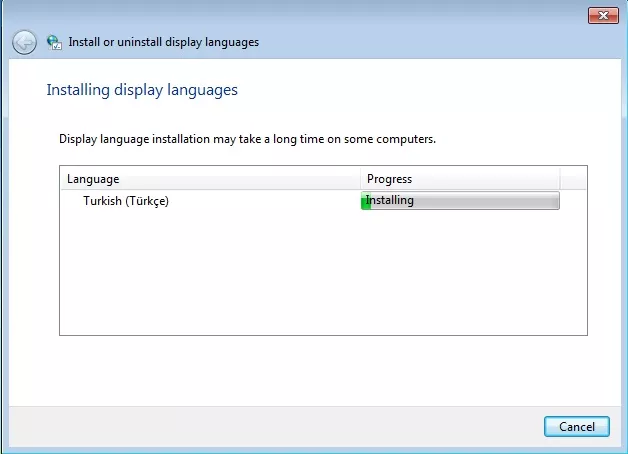The height and width of the screenshot is (454, 628).
Task: Select the Turkish (Türkçe) row
Action: click(310, 201)
